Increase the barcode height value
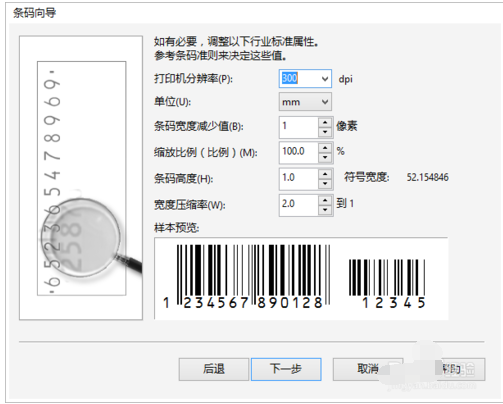The width and height of the screenshot is (503, 404). tap(325, 174)
